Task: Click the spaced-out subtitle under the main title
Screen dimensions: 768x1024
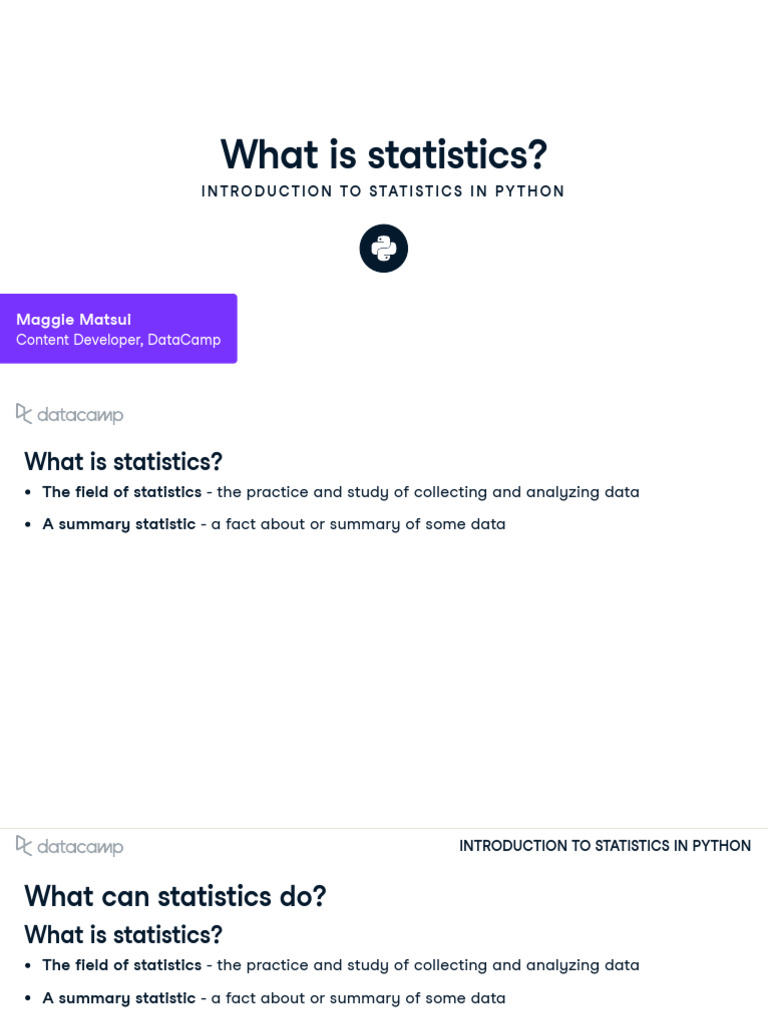Action: tap(383, 191)
